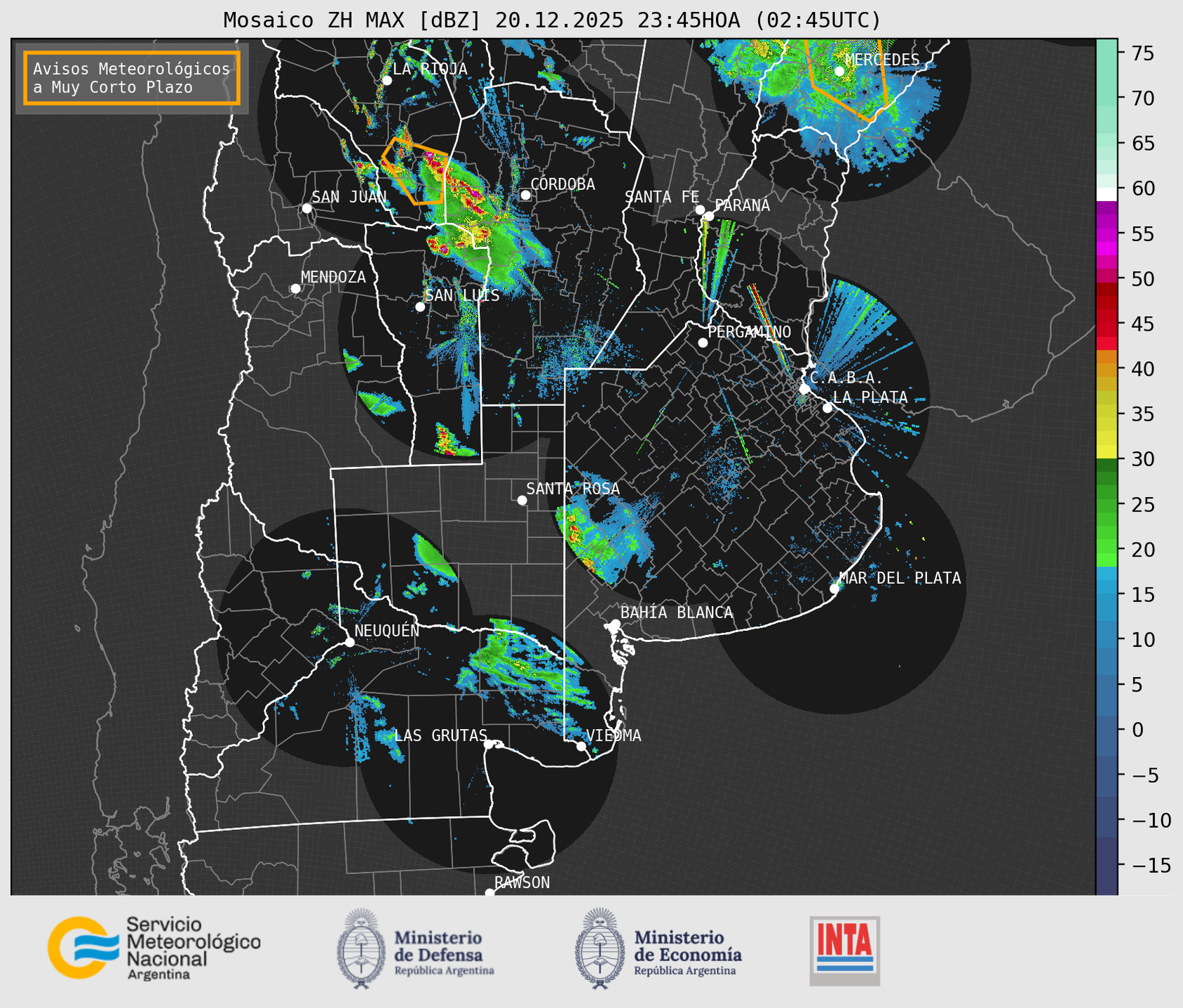Click the La Plata city marker
Image resolution: width=1183 pixels, height=1008 pixels.
coord(827,408)
